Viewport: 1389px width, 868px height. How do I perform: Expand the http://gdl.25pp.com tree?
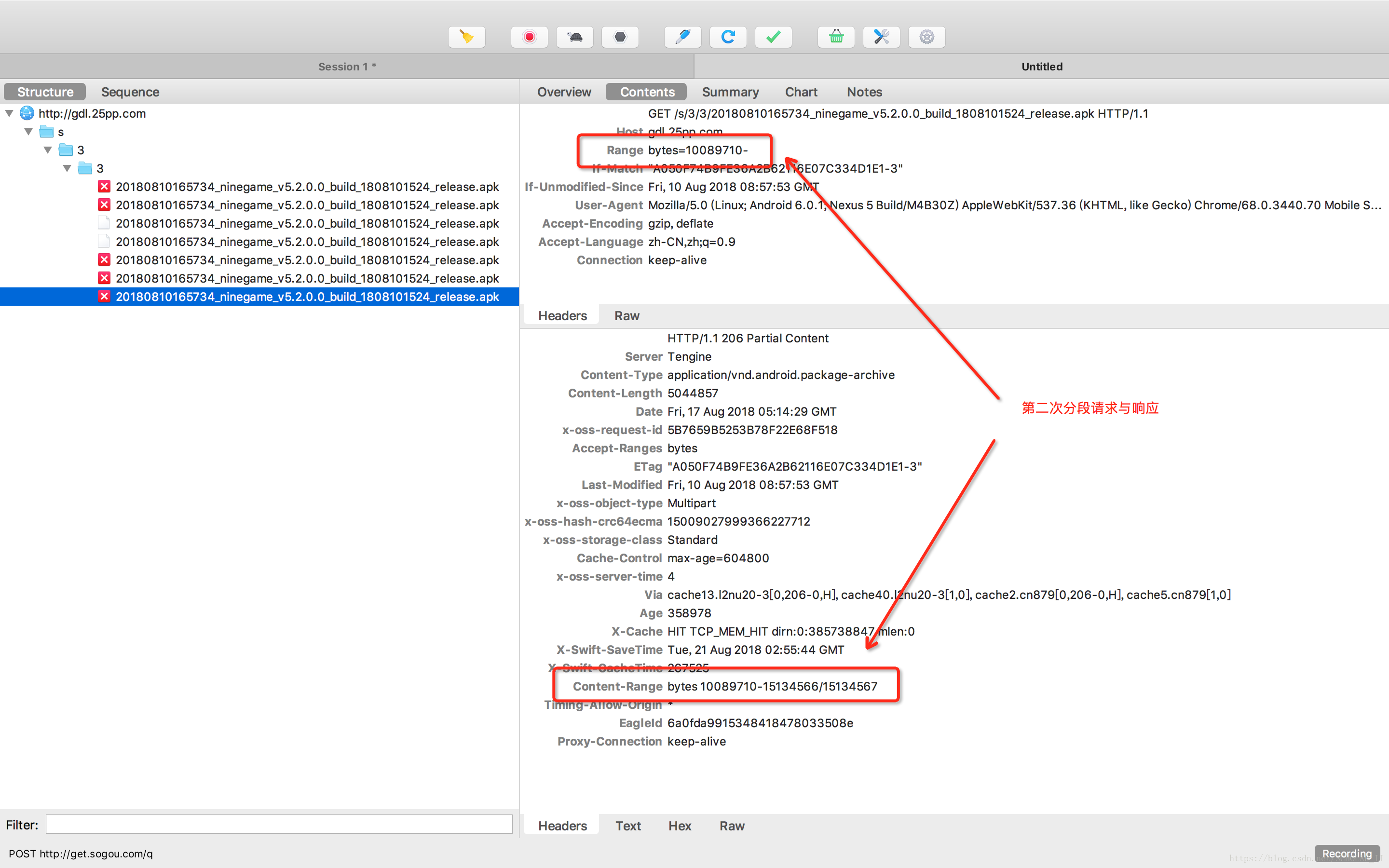click(8, 113)
